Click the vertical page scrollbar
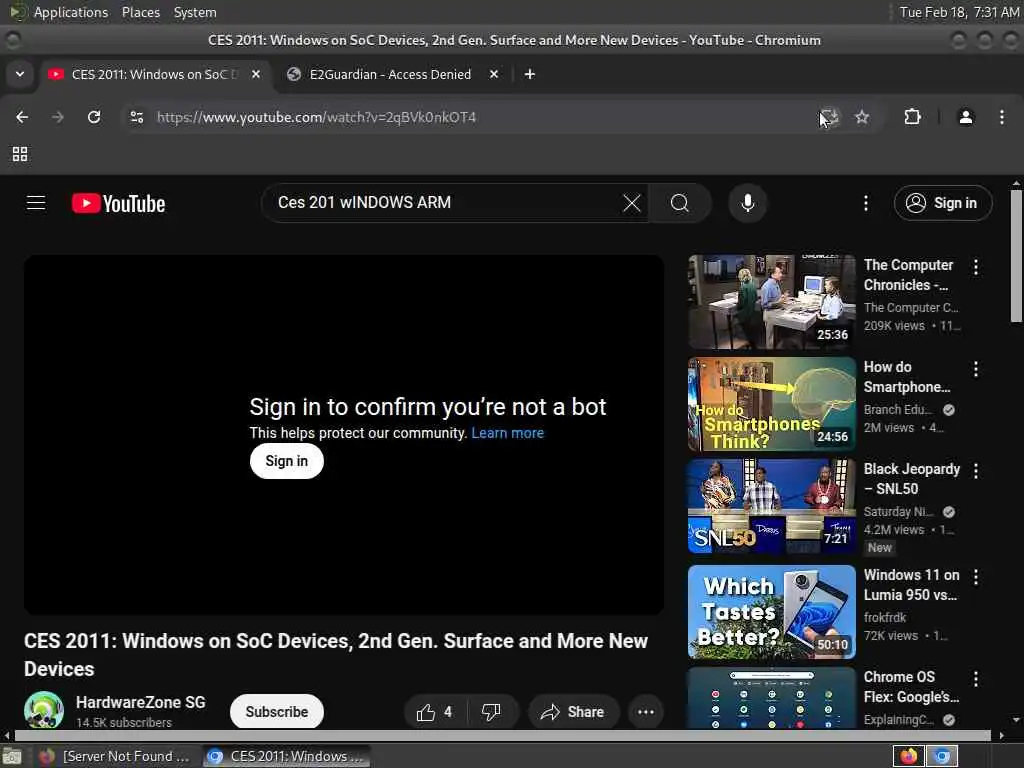The image size is (1024, 768). click(1016, 256)
